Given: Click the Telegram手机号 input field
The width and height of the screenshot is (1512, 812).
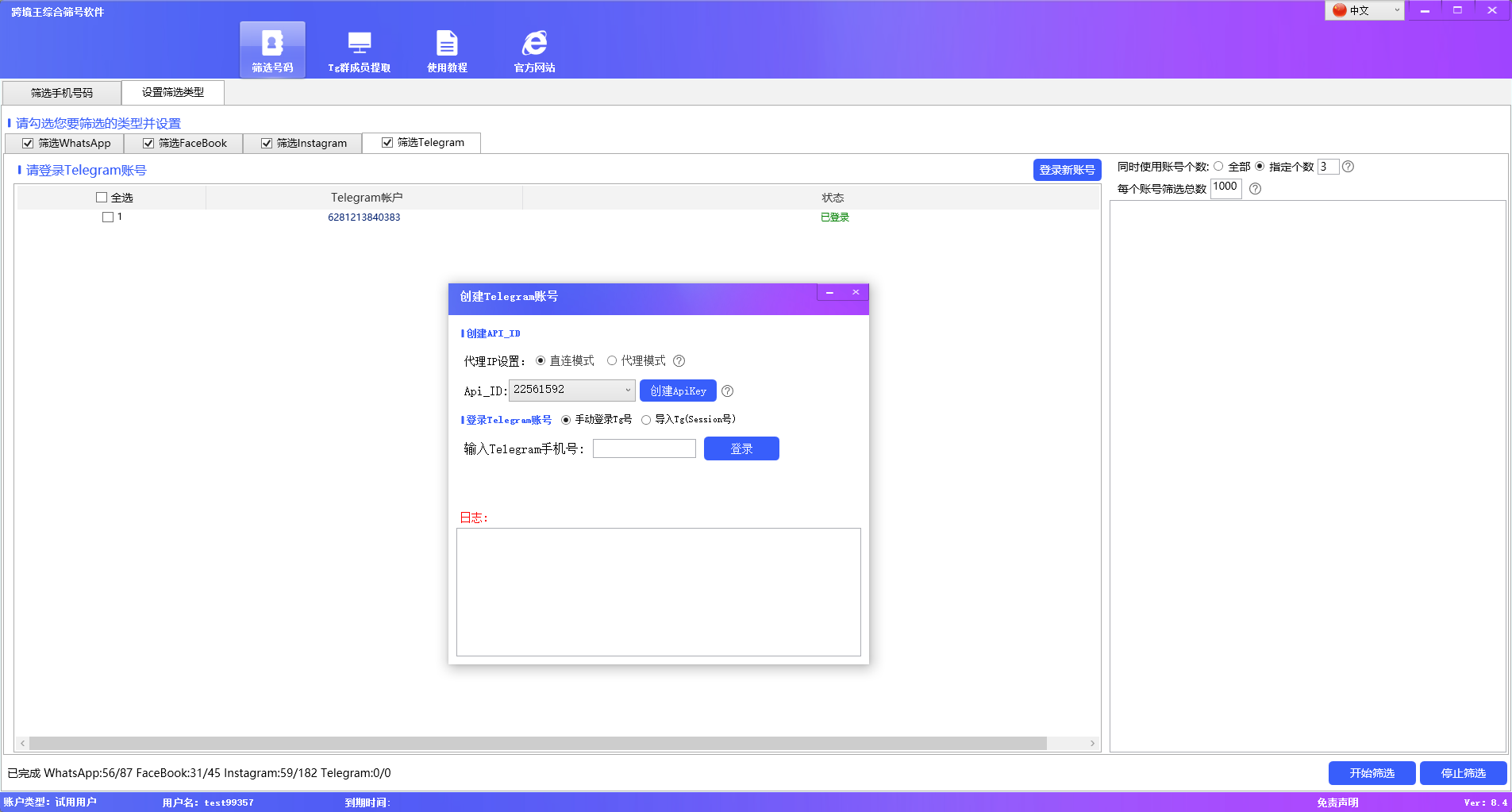Looking at the screenshot, I should pyautogui.click(x=644, y=449).
